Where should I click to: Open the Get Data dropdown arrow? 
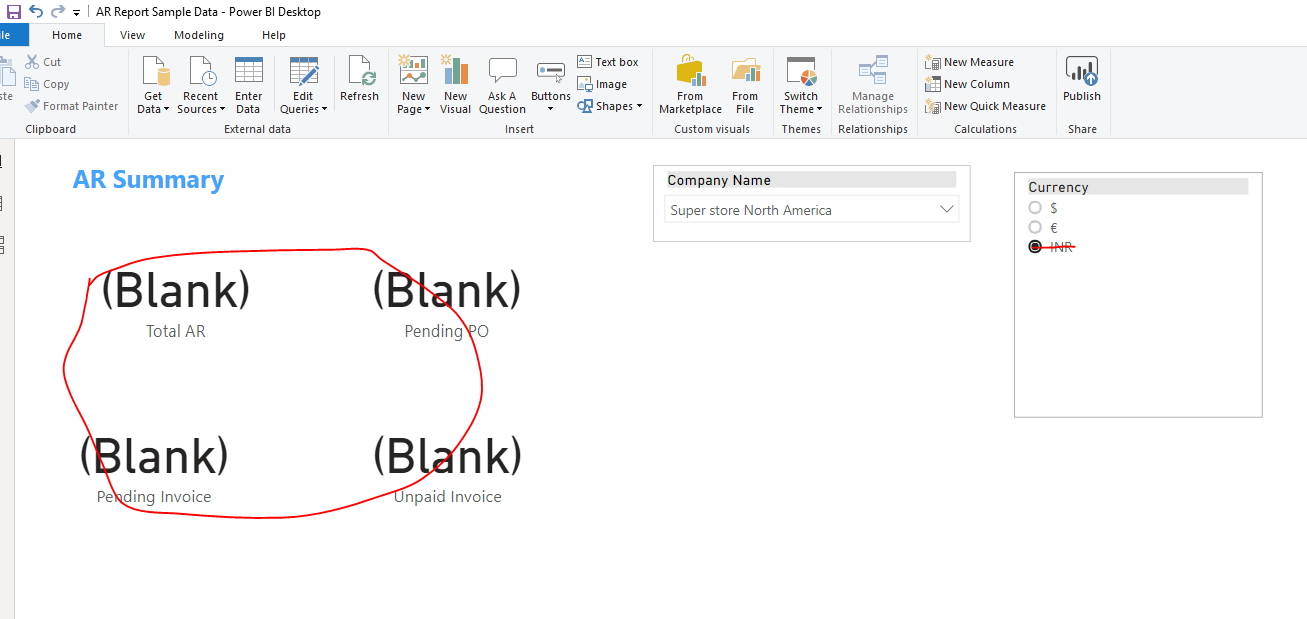pyautogui.click(x=166, y=110)
